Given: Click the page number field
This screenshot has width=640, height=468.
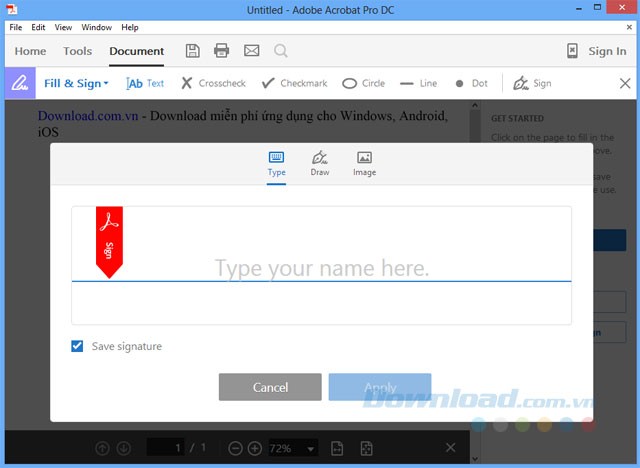Looking at the screenshot, I should click(165, 448).
